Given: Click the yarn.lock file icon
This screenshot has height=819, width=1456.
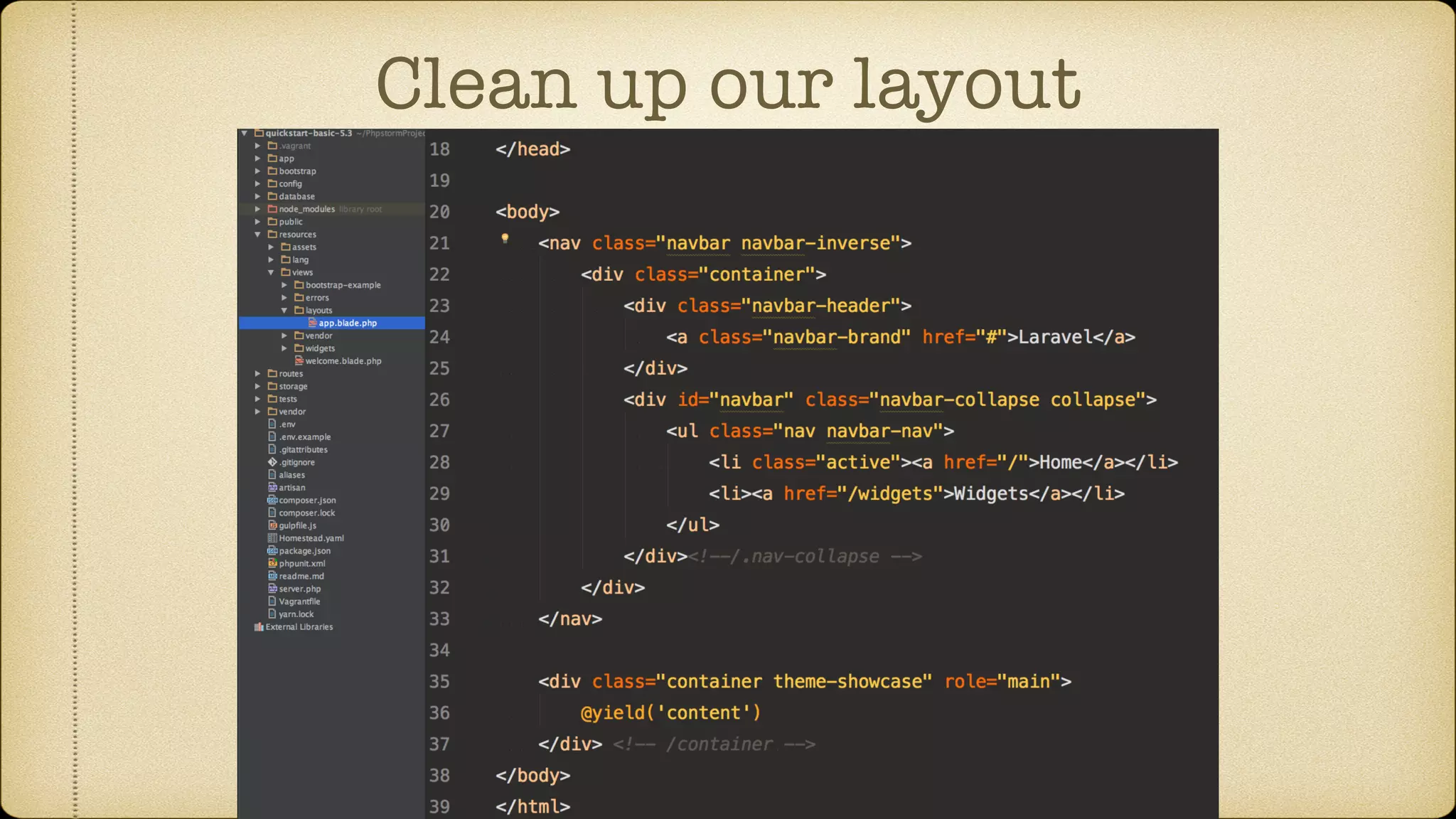Looking at the screenshot, I should (x=272, y=614).
